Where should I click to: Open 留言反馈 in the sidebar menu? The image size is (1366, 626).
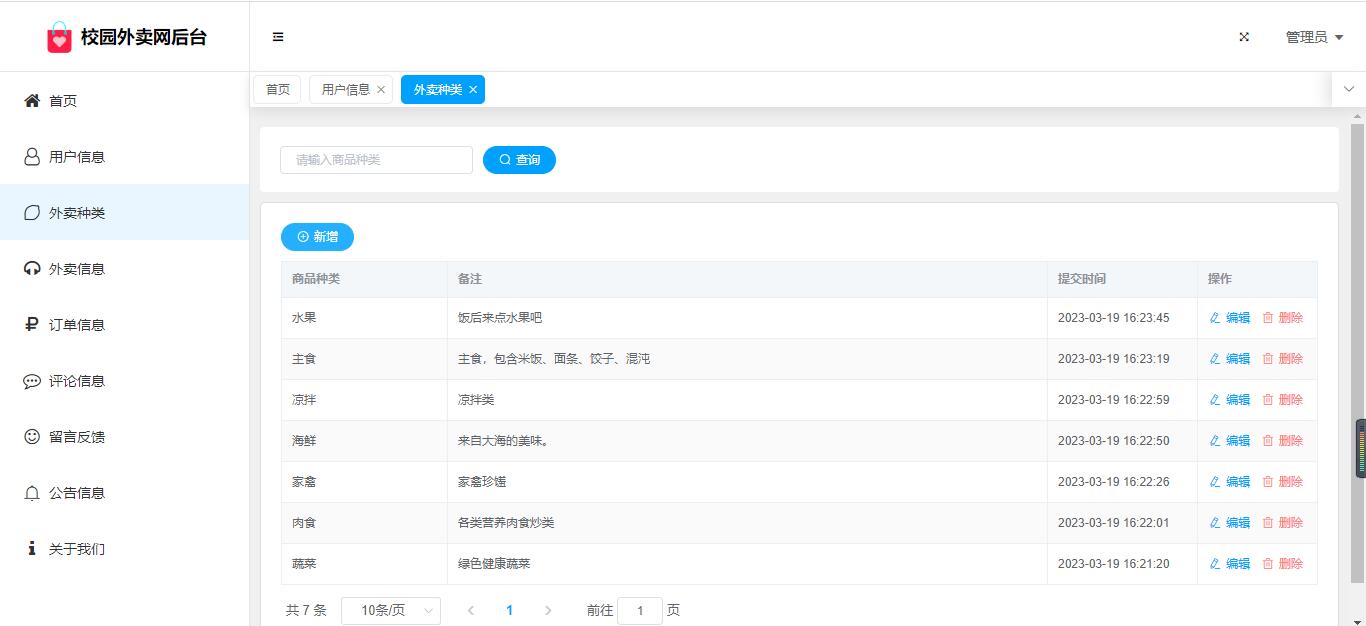coord(77,437)
